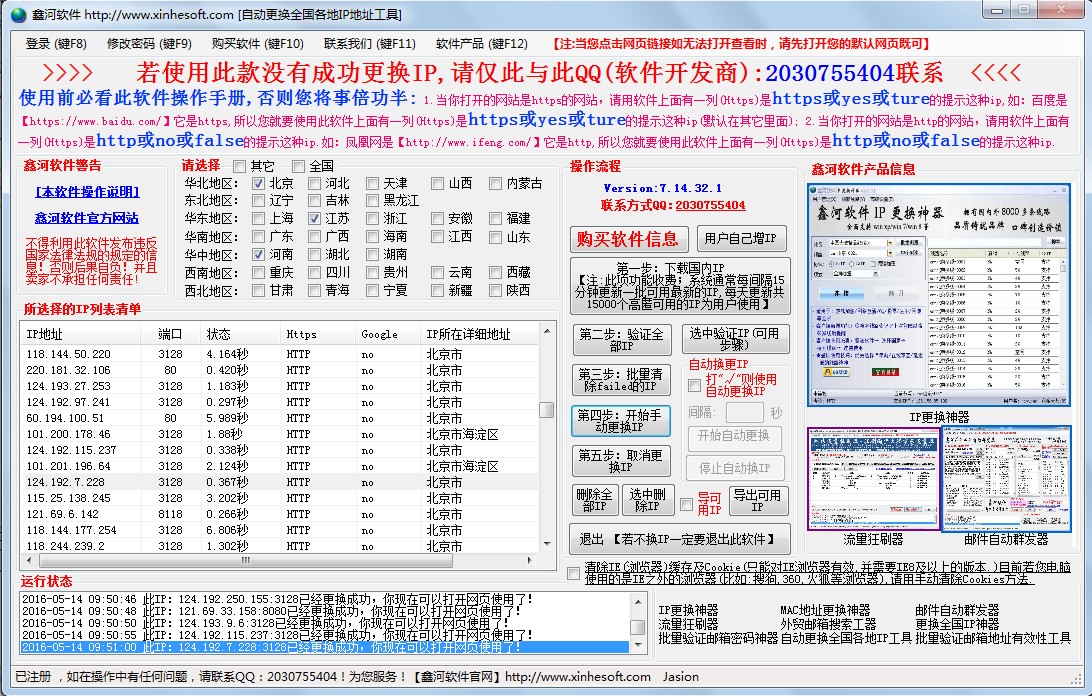Check the 上海 region checkbox

[x=258, y=219]
